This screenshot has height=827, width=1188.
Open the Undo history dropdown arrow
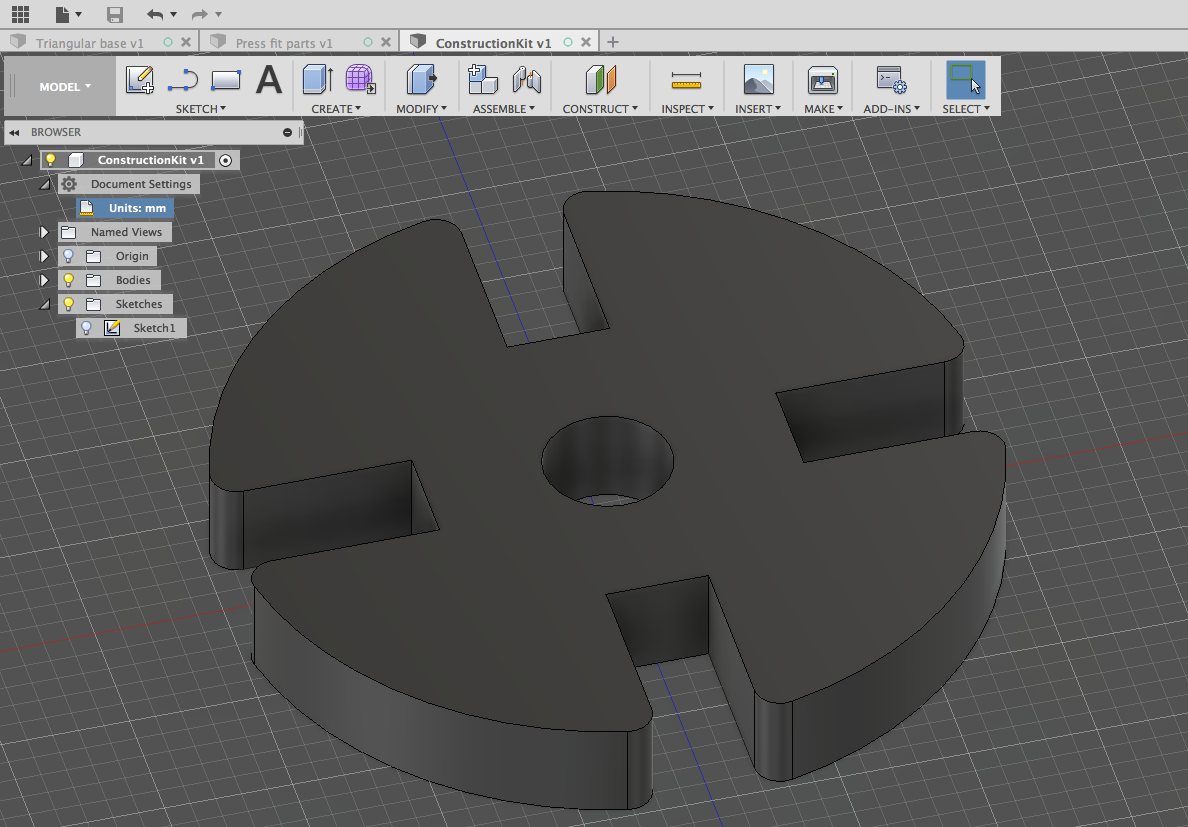pos(174,14)
